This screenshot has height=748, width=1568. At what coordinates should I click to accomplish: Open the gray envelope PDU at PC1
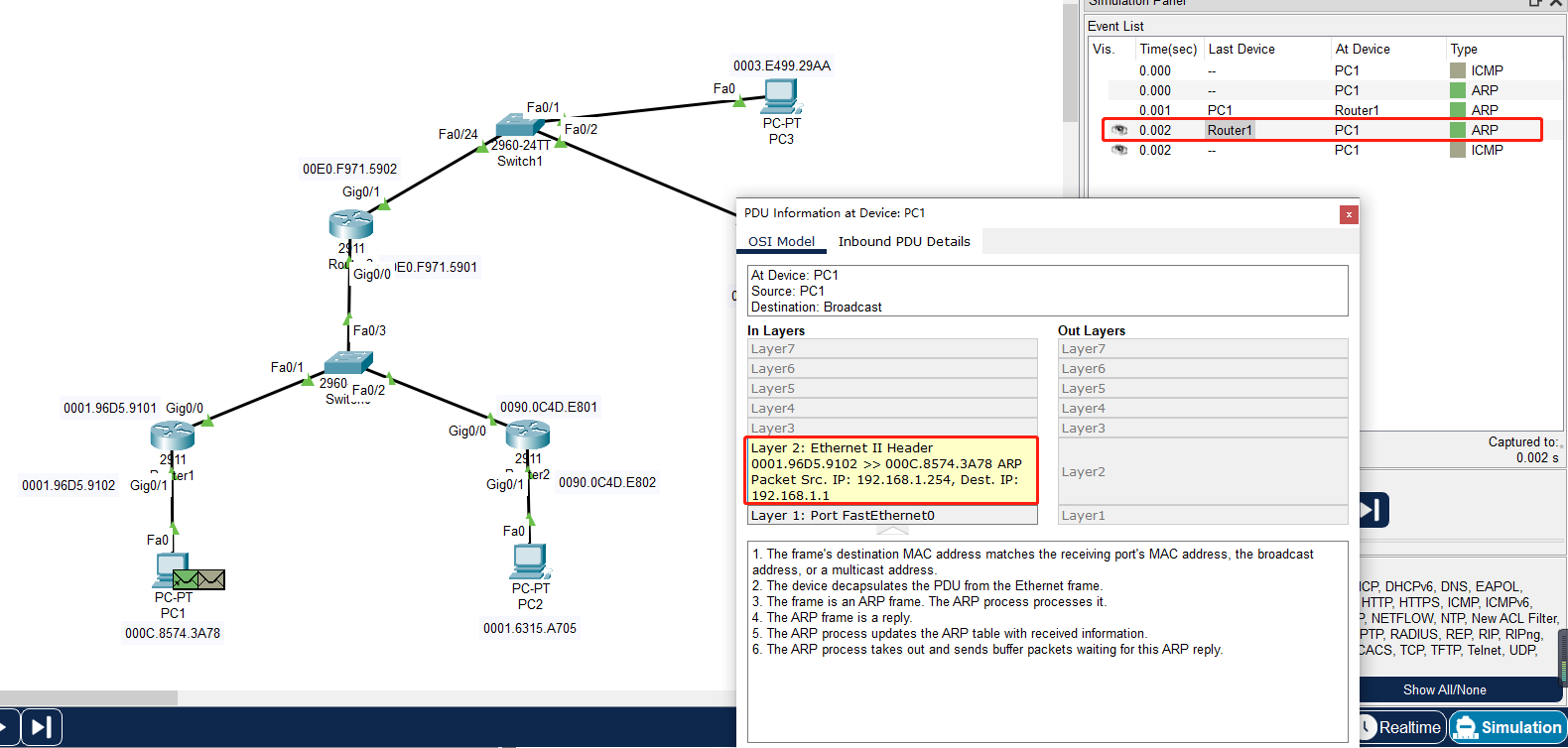click(211, 579)
